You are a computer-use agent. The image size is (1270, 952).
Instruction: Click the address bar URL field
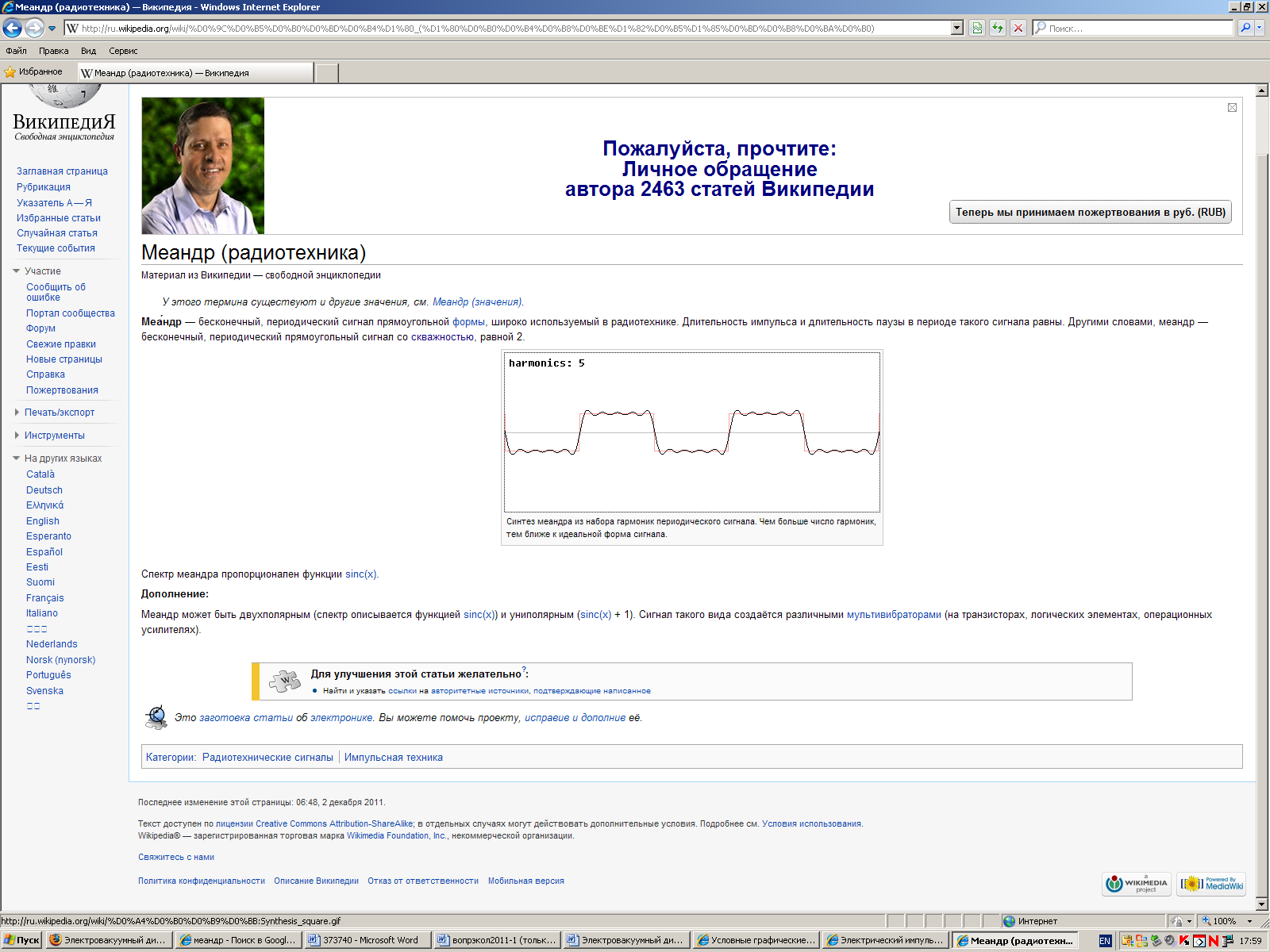click(508, 28)
